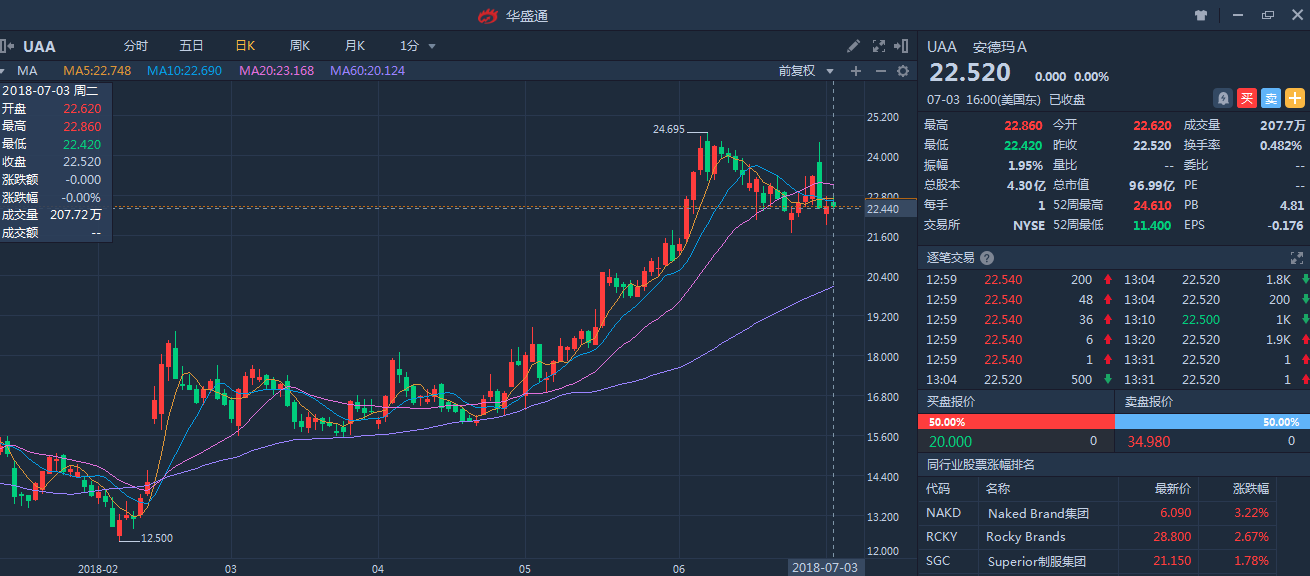Click the blue 50.00% ask ratio bar
1310x576 pixels.
point(1212,422)
